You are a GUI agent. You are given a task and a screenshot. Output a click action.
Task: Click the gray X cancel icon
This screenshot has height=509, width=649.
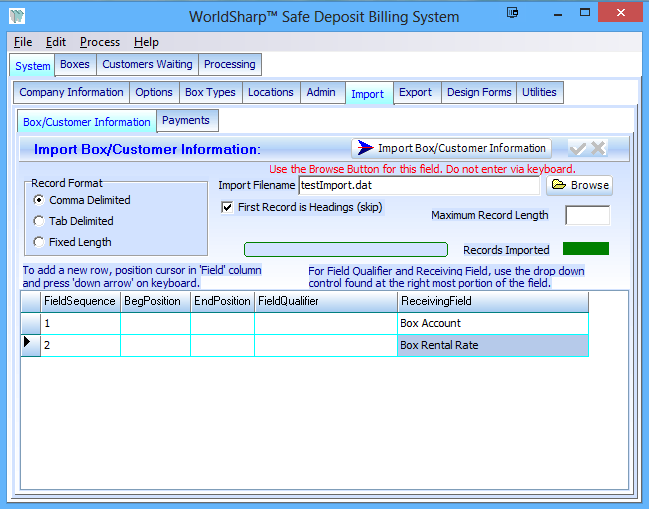[598, 148]
